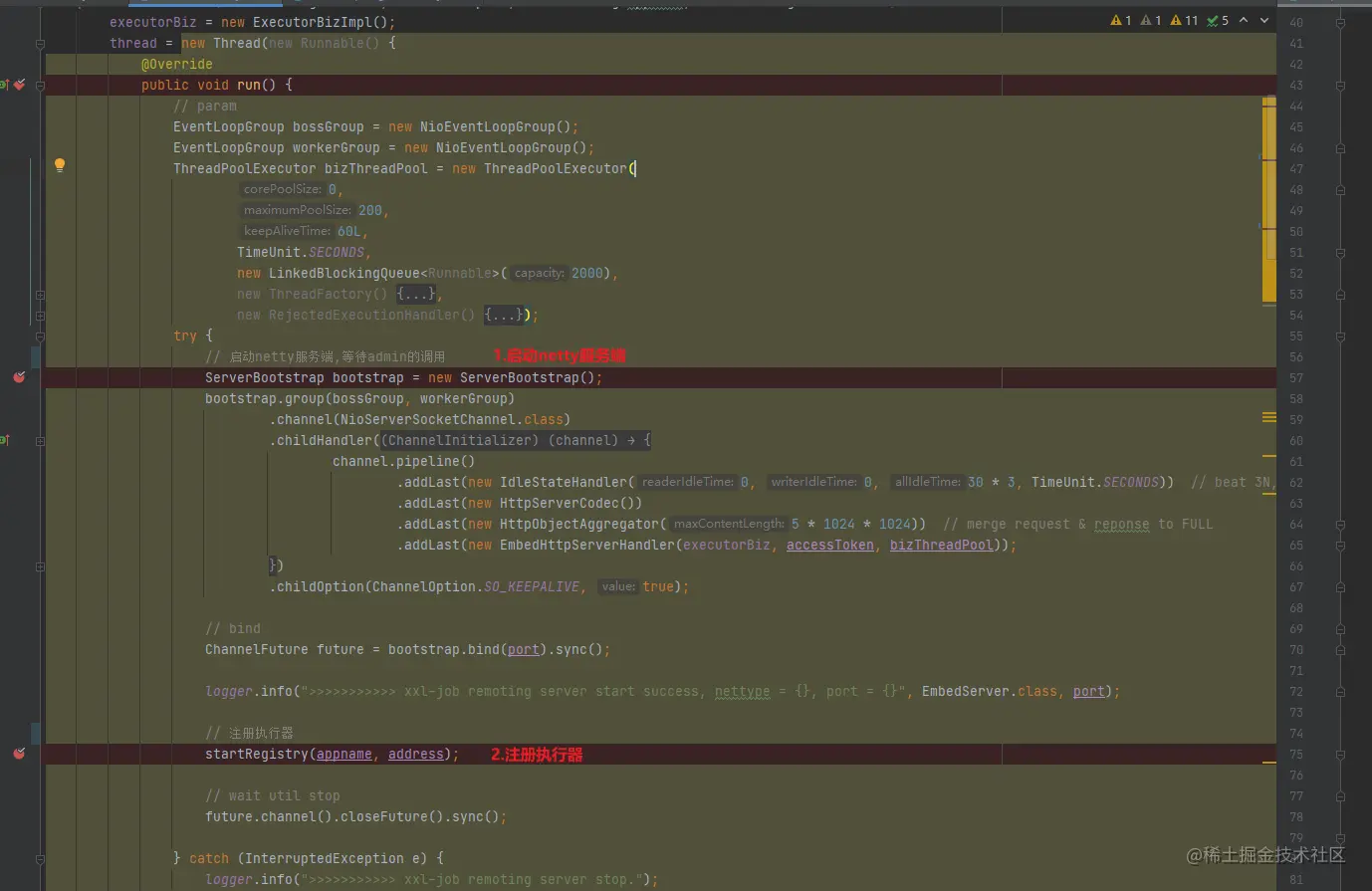
Task: Click InterruptedException in the catch clause
Action: 325,858
